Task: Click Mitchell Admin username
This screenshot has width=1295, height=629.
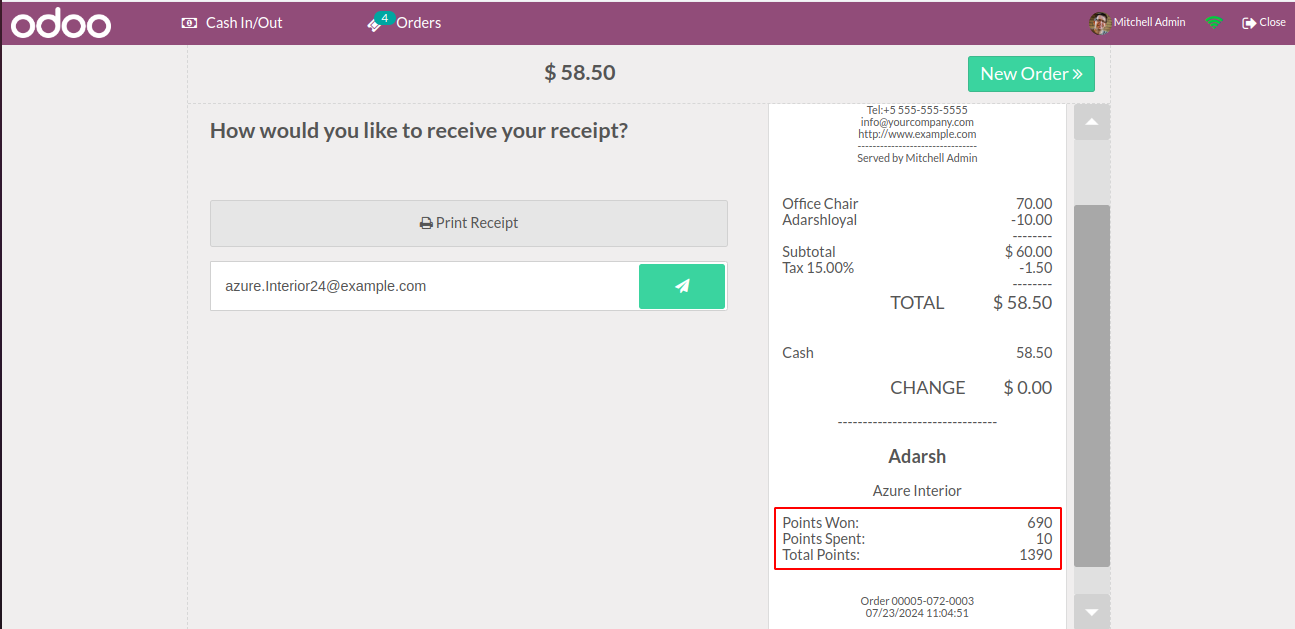Action: pyautogui.click(x=1149, y=22)
